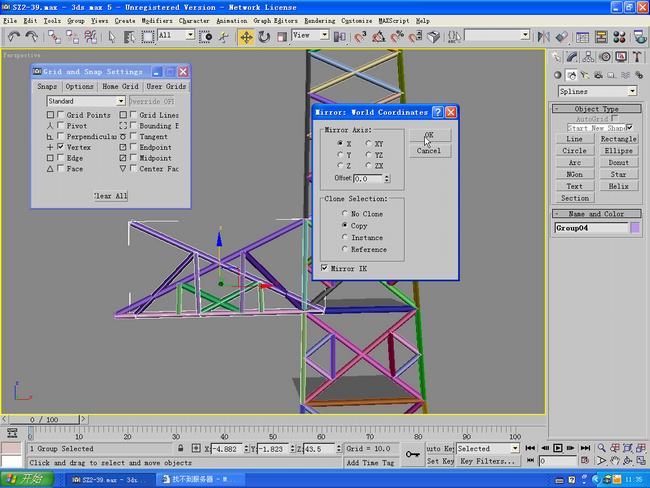This screenshot has height=488, width=650.
Task: Click the Key Filters button
Action: (x=488, y=461)
